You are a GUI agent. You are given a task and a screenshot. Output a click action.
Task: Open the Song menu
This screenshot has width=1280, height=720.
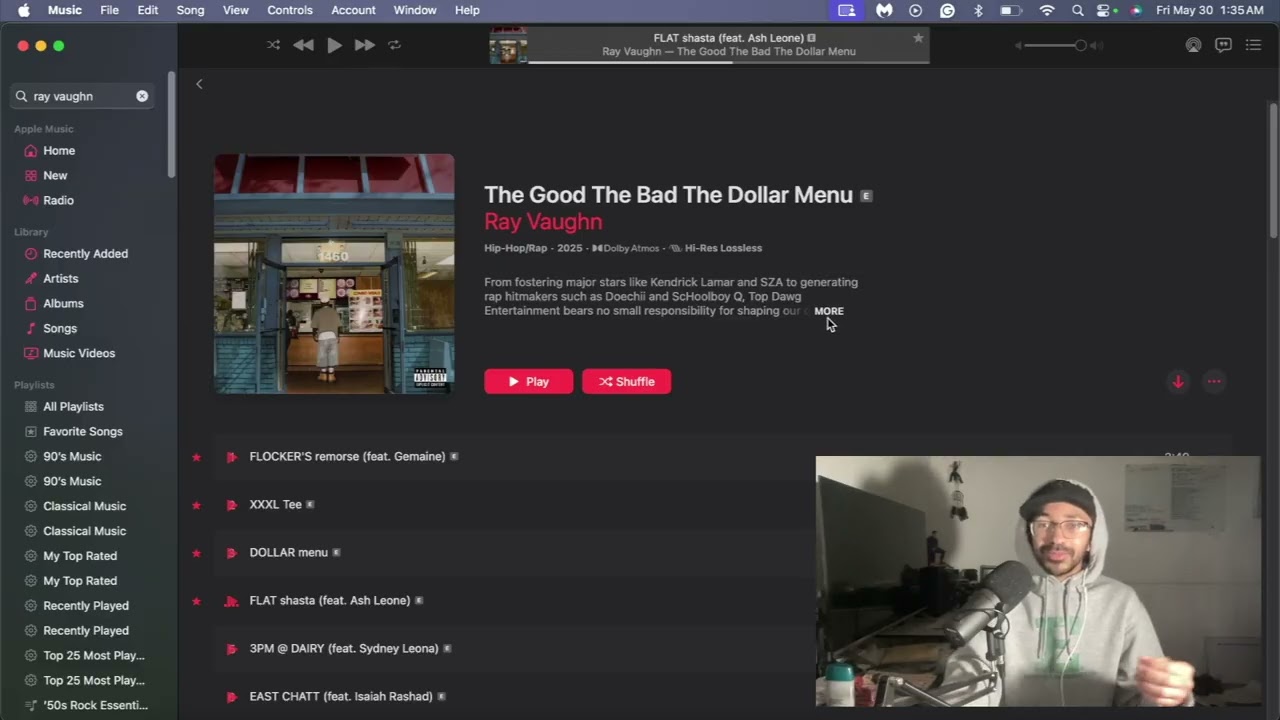click(190, 10)
